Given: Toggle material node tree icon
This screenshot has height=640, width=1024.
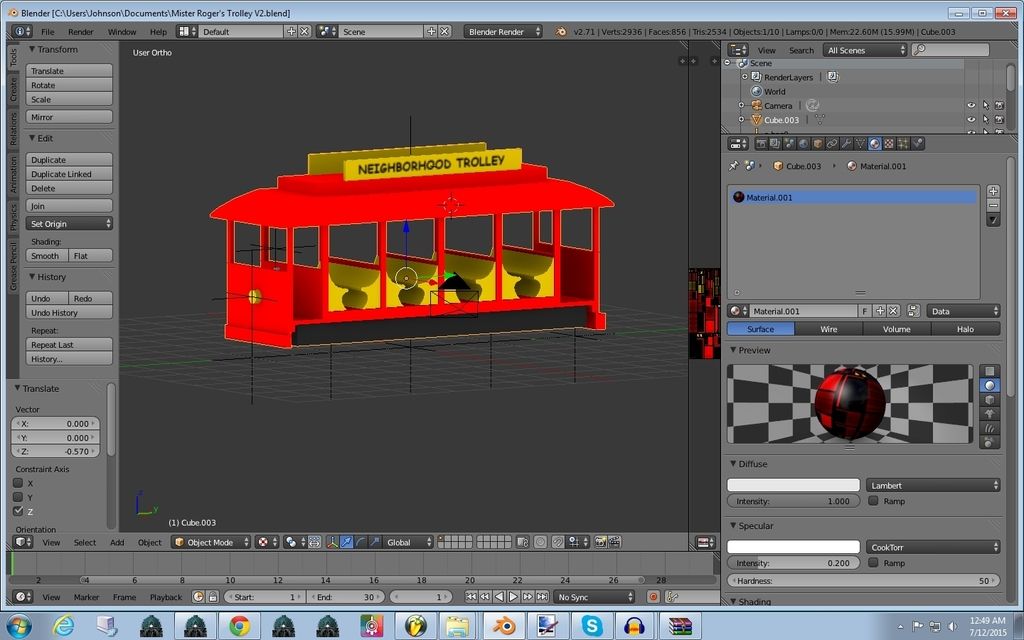Looking at the screenshot, I should click(x=914, y=312).
